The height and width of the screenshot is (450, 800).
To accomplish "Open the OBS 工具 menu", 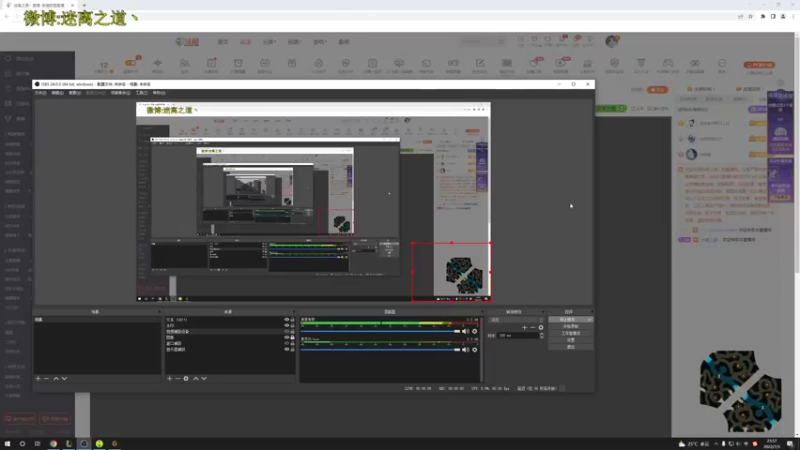I will (141, 93).
